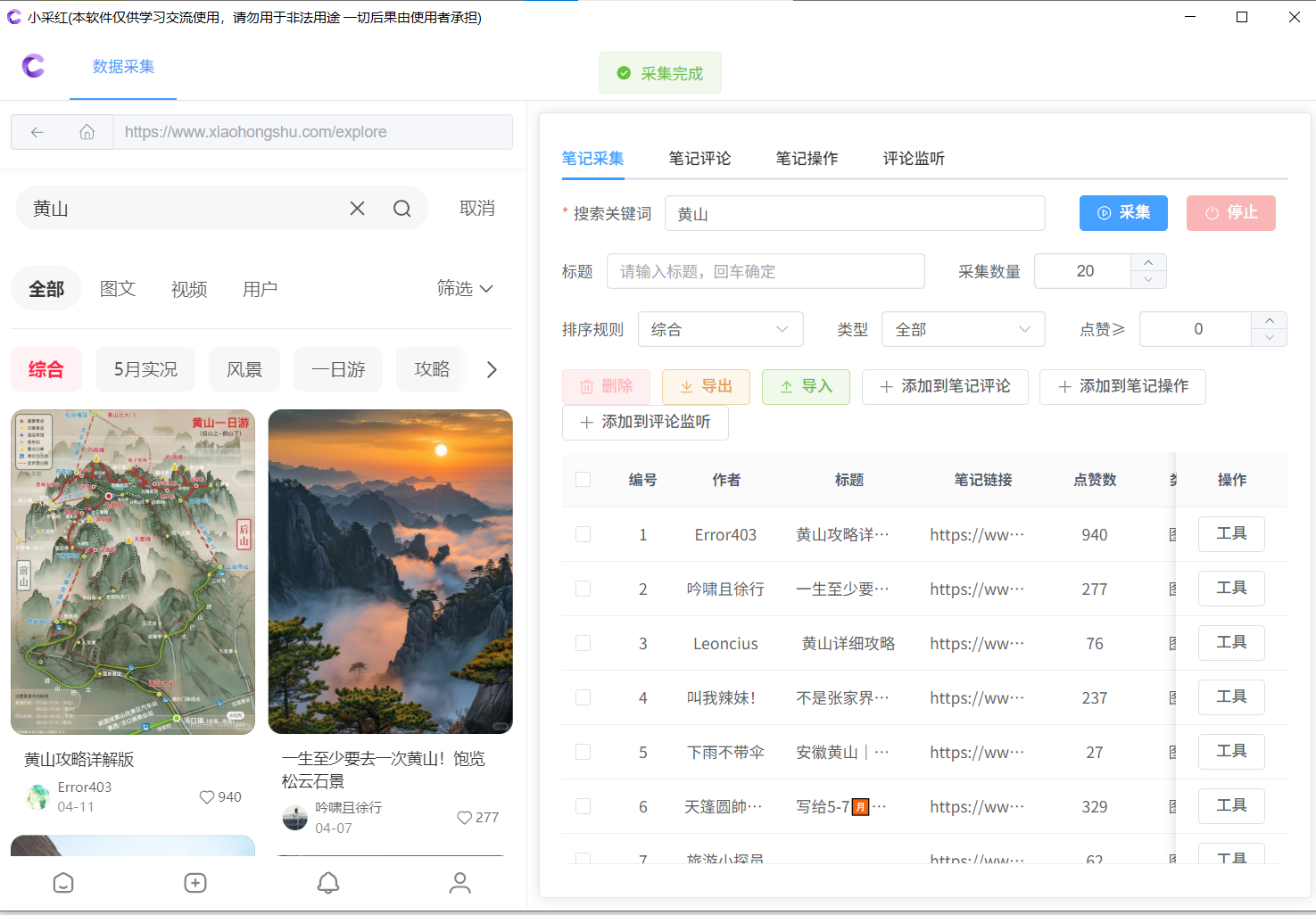Increase 采集数量 with up arrow
Image resolution: width=1316 pixels, height=915 pixels.
tap(1148, 262)
